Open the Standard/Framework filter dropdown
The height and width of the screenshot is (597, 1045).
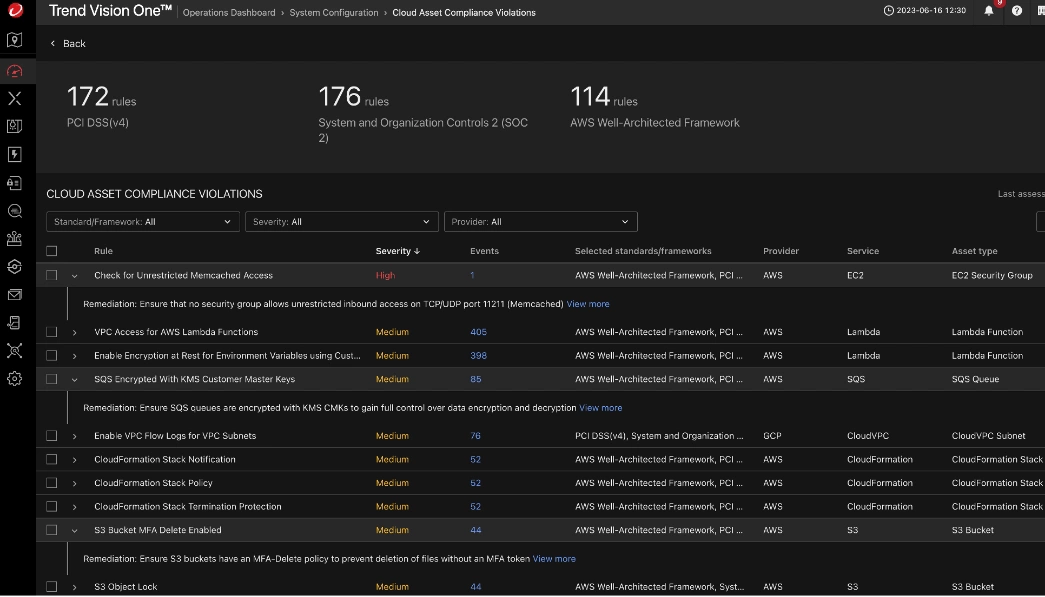click(143, 222)
